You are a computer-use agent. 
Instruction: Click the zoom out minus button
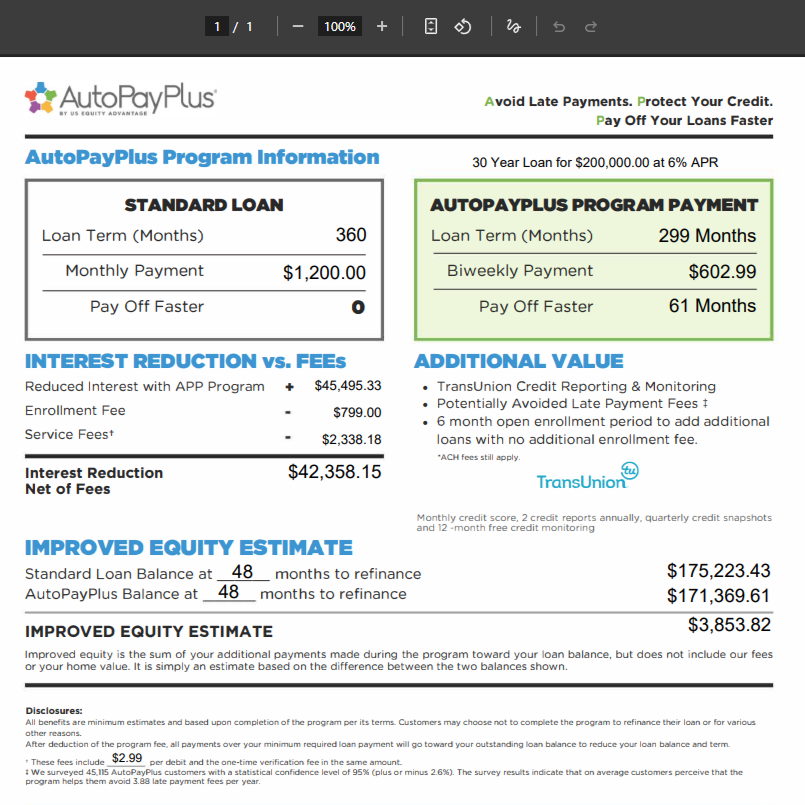[297, 27]
